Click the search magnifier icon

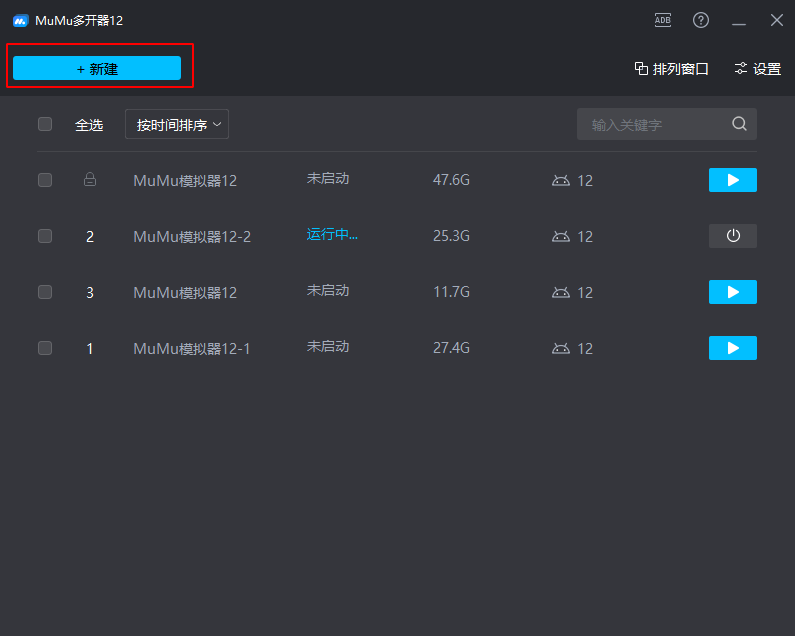click(x=739, y=124)
